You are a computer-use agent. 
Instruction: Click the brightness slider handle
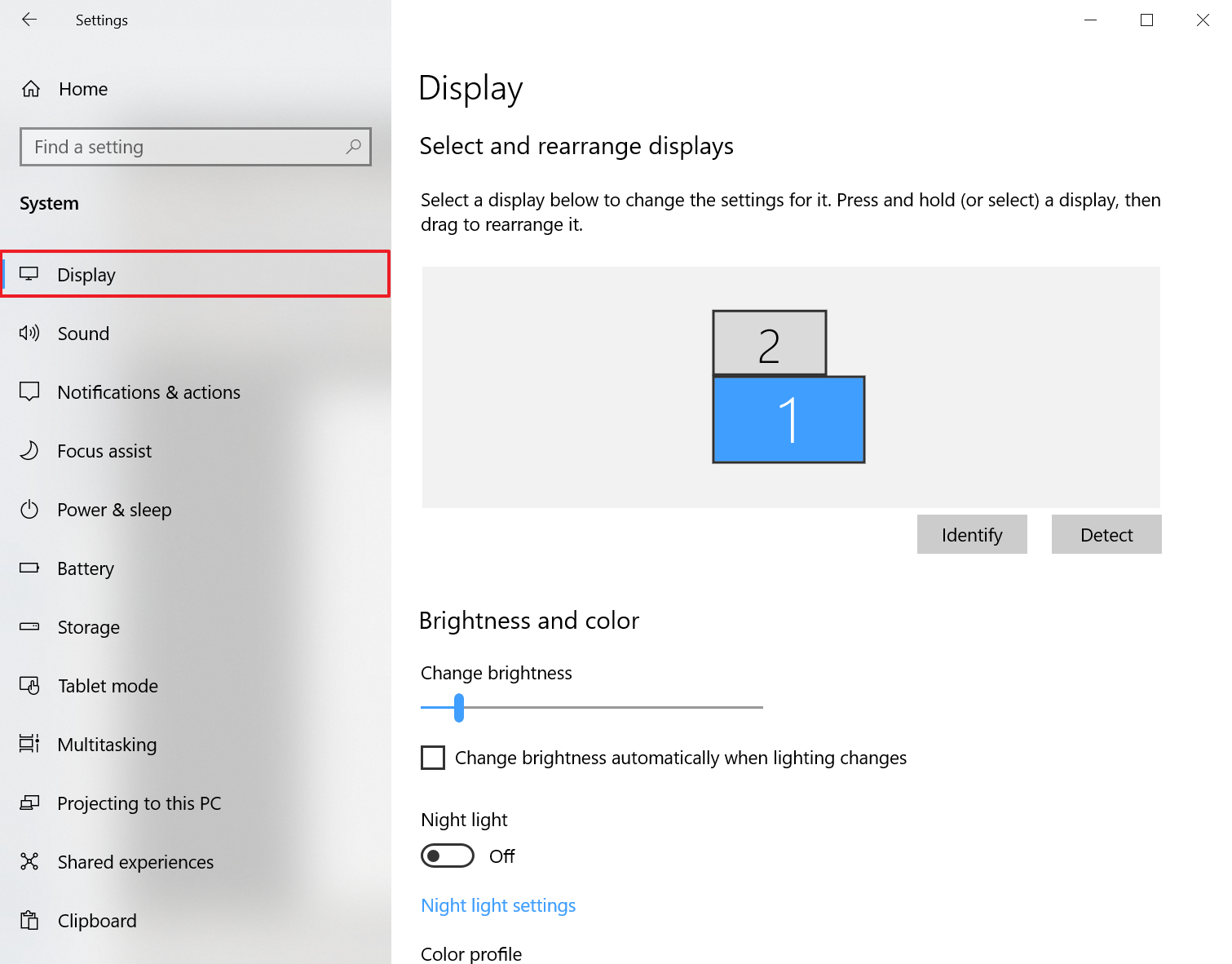[x=459, y=708]
